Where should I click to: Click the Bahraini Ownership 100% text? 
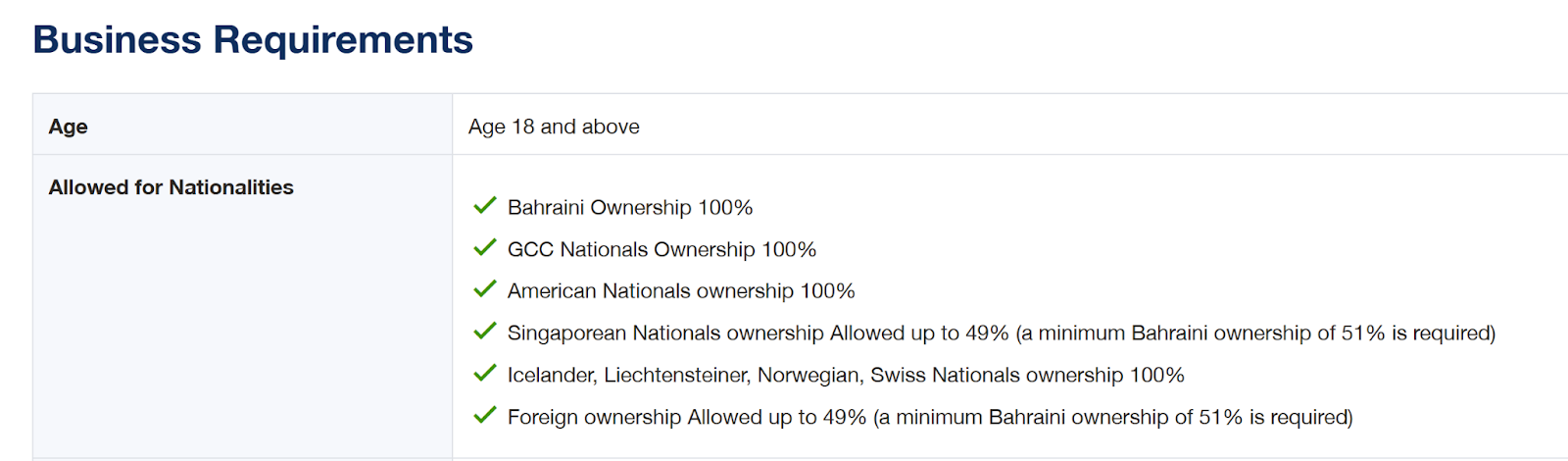pos(630,207)
